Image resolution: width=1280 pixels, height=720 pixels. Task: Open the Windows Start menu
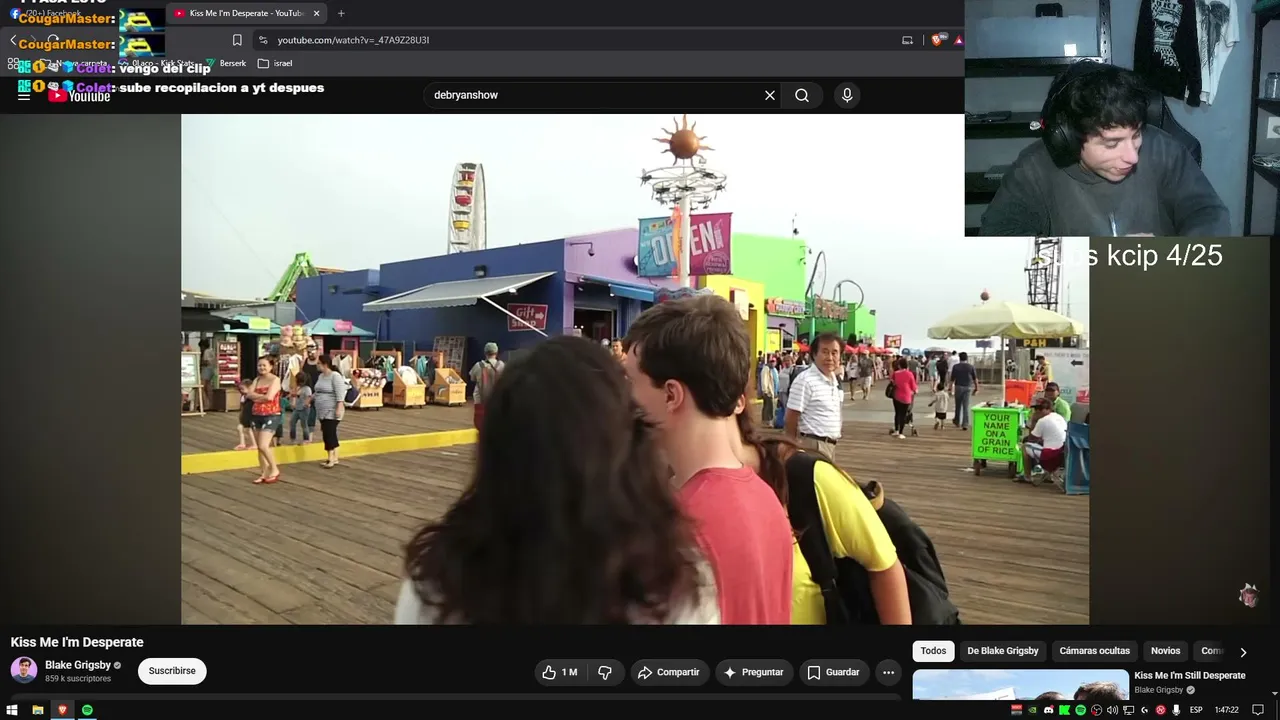[13, 710]
